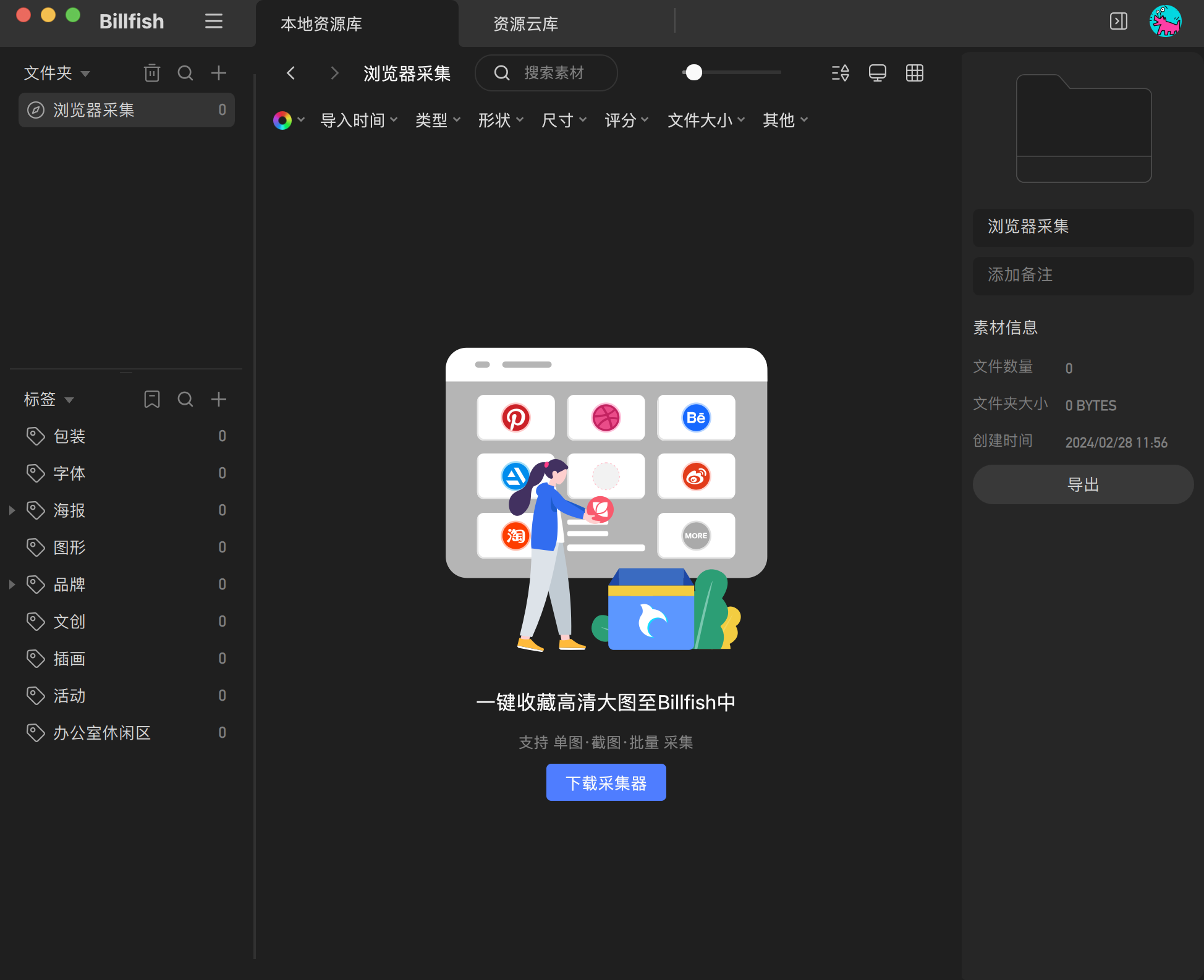Screen dimensions: 1204x980
Task: Select the 文创 tag
Action: click(127, 622)
